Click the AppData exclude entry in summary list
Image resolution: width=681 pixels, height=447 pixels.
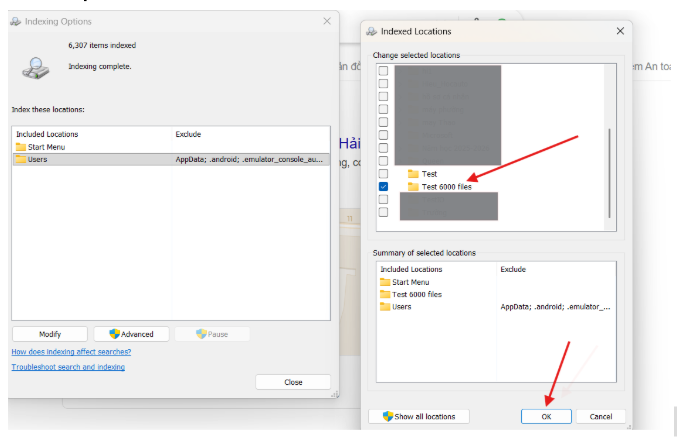[x=555, y=307]
